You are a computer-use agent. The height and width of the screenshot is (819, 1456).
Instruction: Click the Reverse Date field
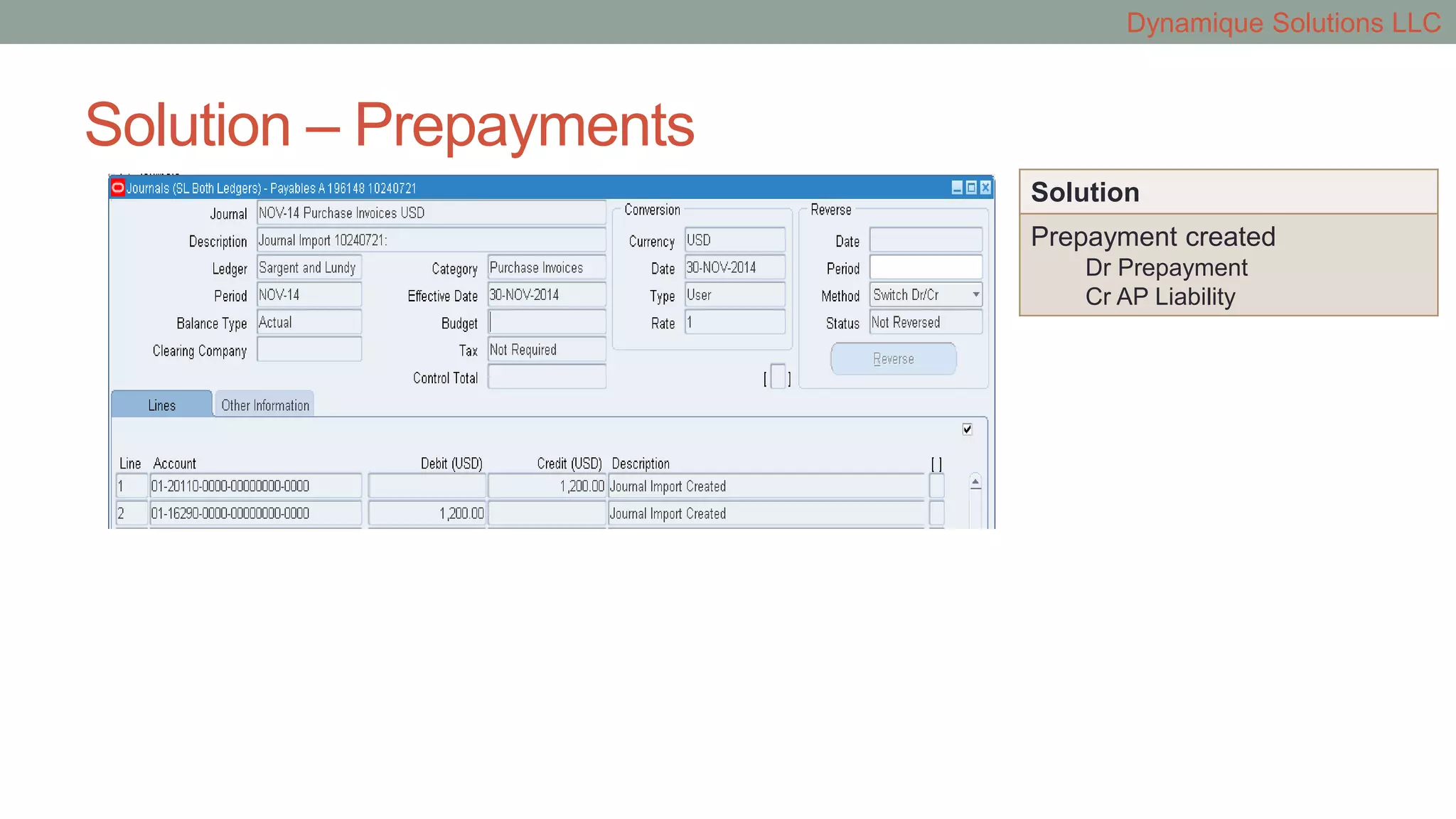(x=926, y=241)
